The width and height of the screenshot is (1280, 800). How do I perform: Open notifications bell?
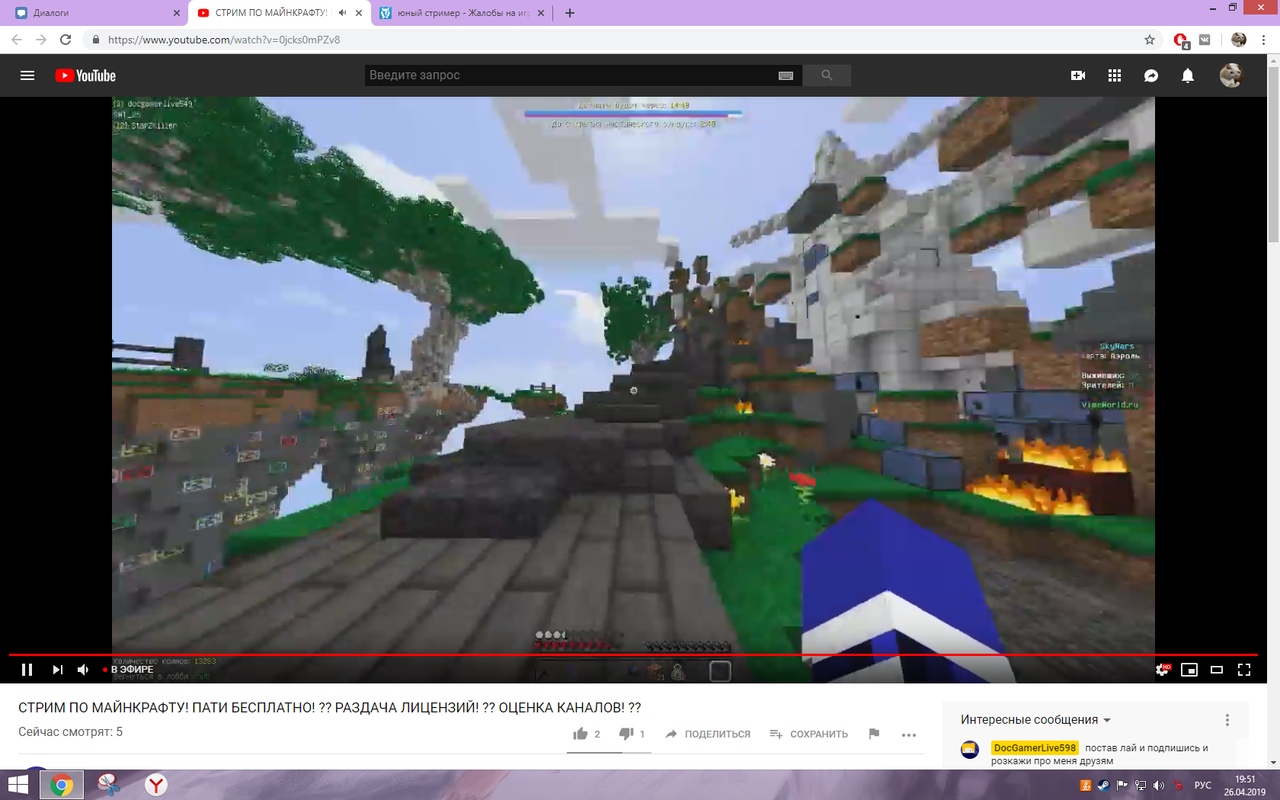click(x=1188, y=75)
